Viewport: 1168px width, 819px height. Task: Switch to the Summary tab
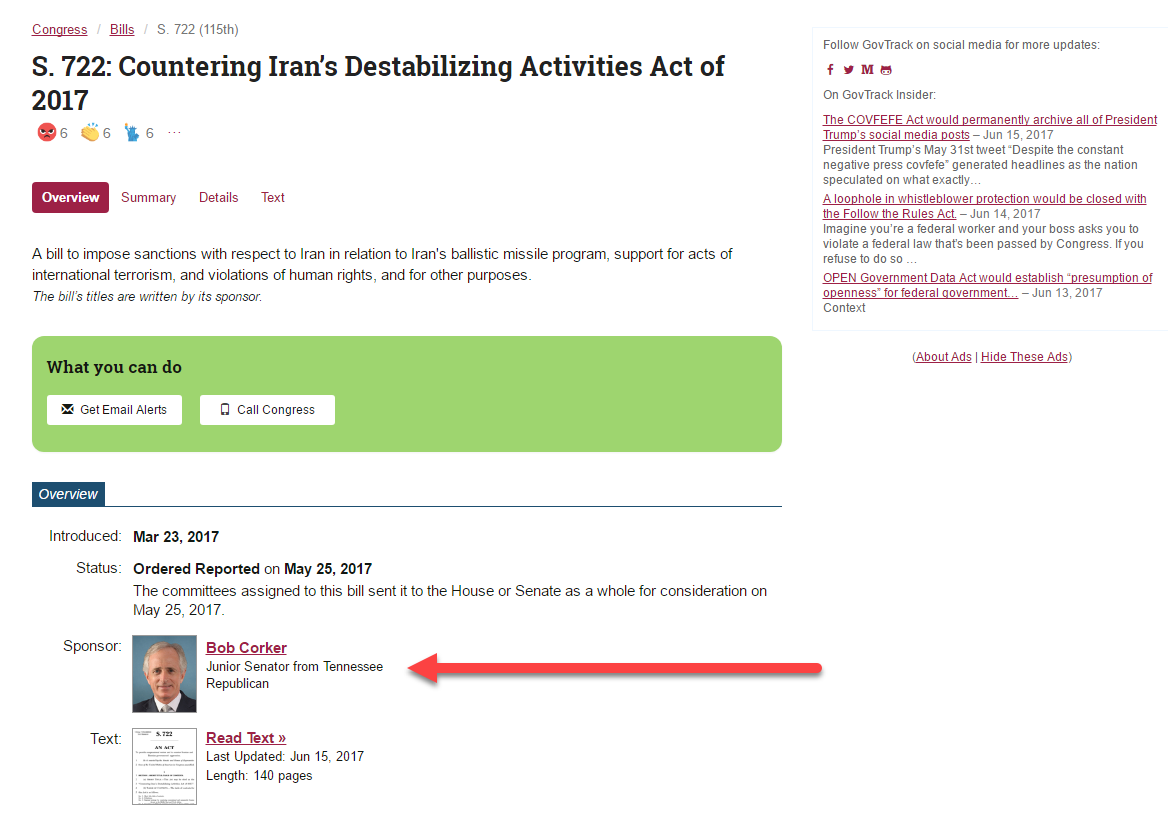pyautogui.click(x=148, y=198)
